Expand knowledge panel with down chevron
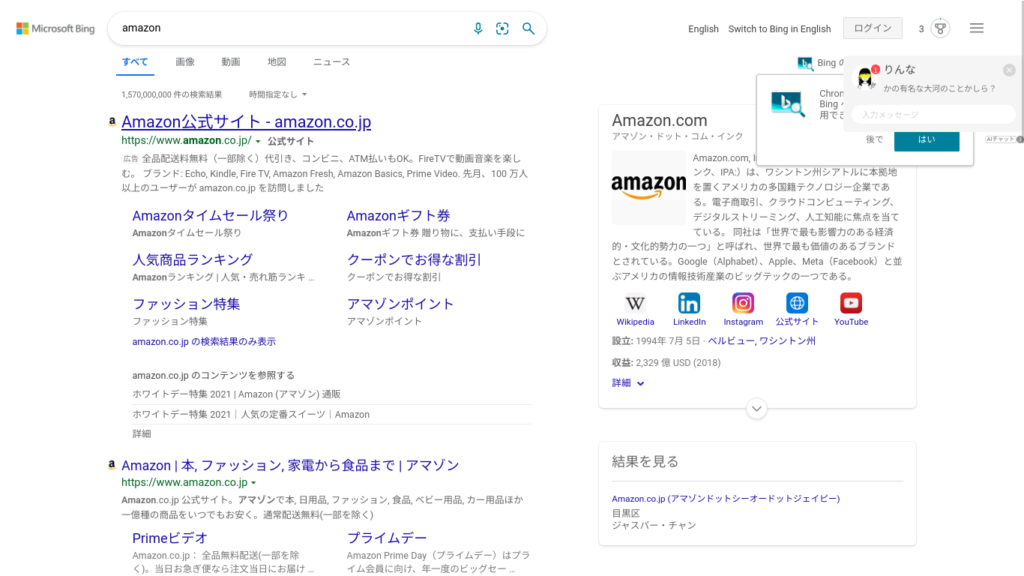The image size is (1024, 576). 757,408
